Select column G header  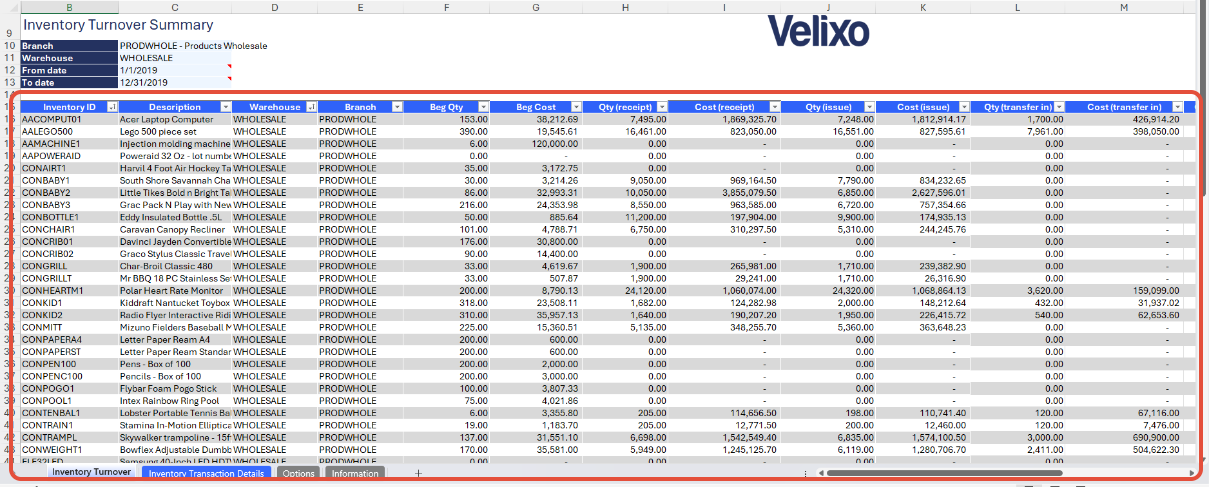pyautogui.click(x=537, y=7)
